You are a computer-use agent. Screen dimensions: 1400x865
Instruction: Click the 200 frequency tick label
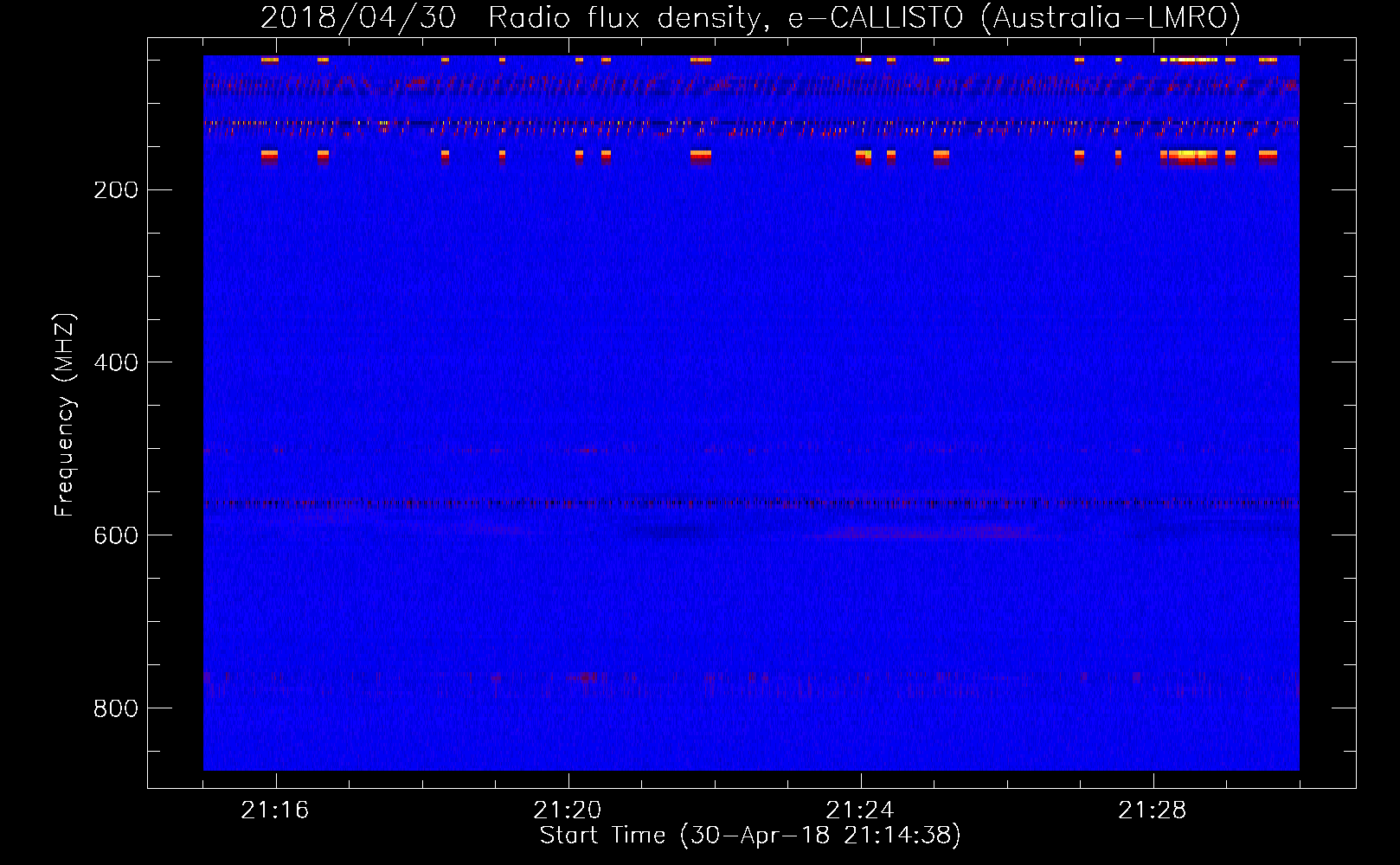[x=116, y=190]
